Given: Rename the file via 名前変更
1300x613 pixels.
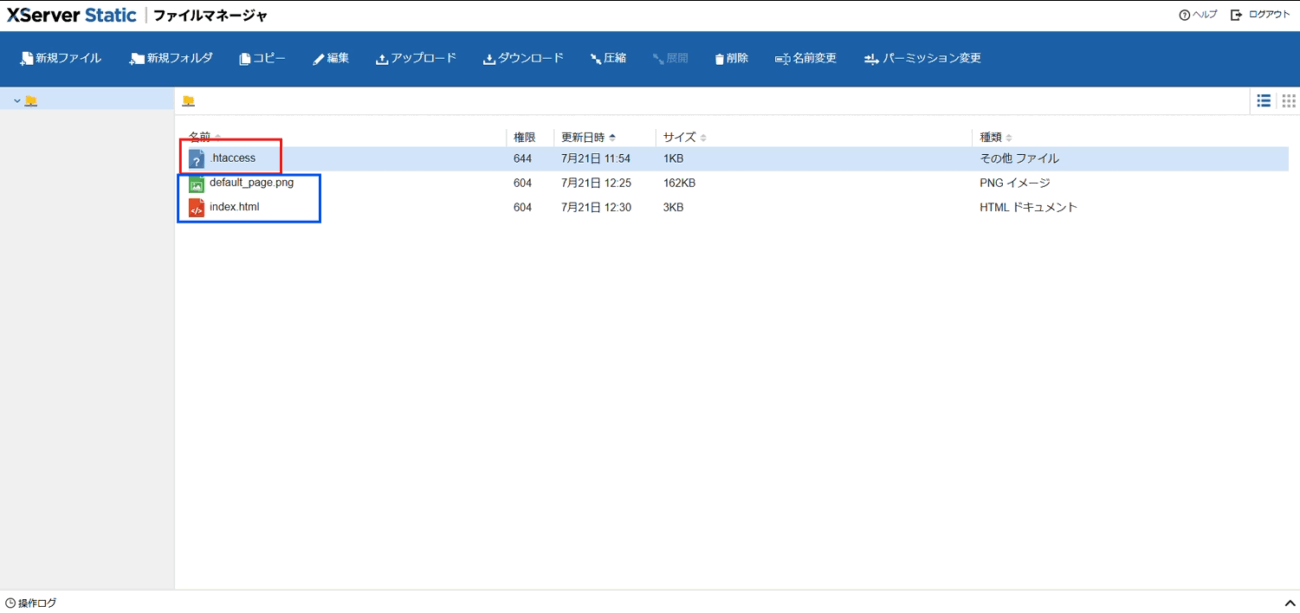Looking at the screenshot, I should point(805,59).
